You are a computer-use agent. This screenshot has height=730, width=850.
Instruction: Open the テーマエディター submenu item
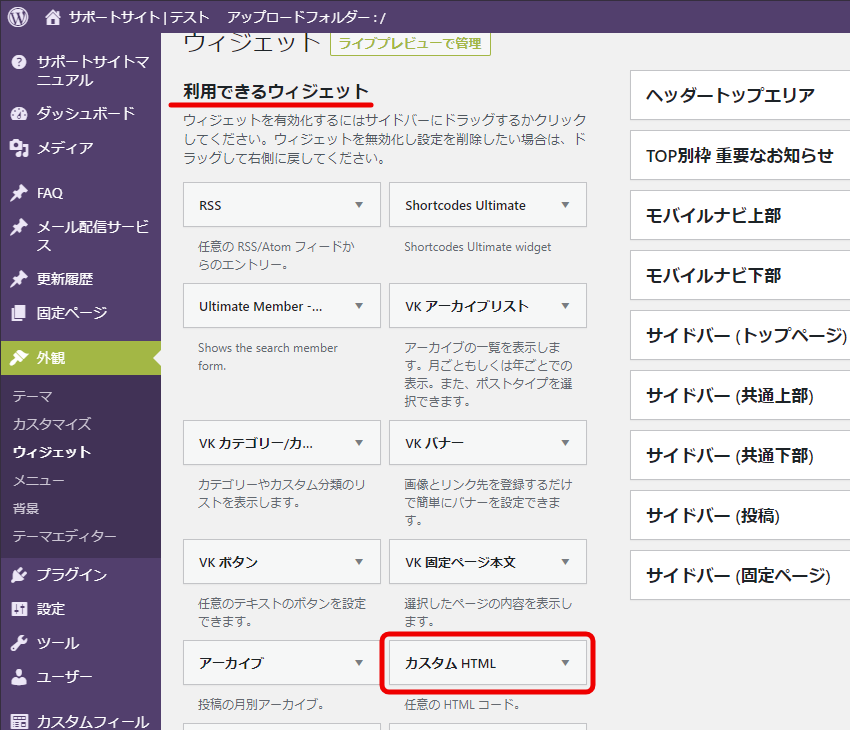pyautogui.click(x=64, y=537)
